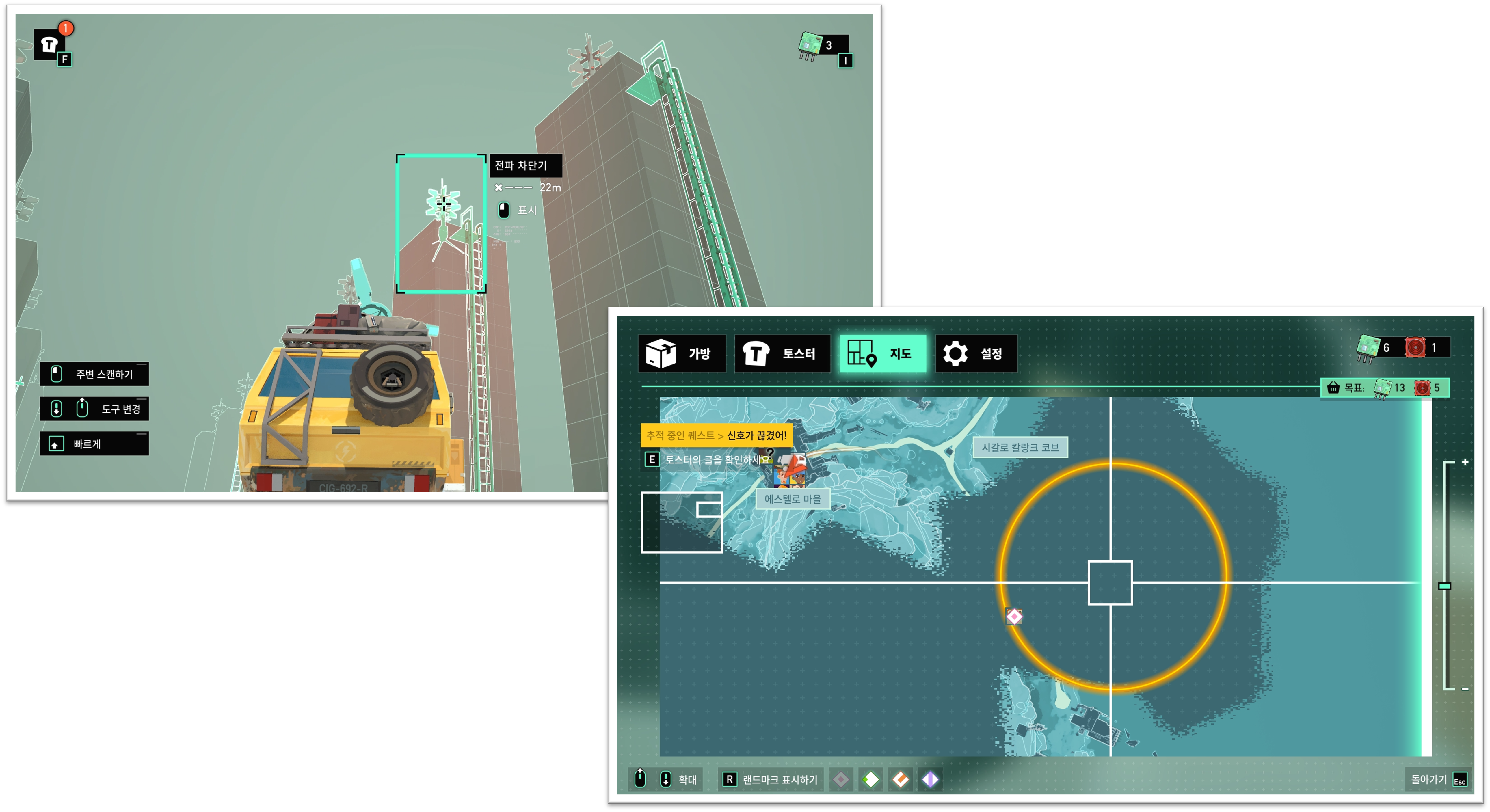Click the tracked quest banner 신호가 끊겼어!

[x=716, y=435]
